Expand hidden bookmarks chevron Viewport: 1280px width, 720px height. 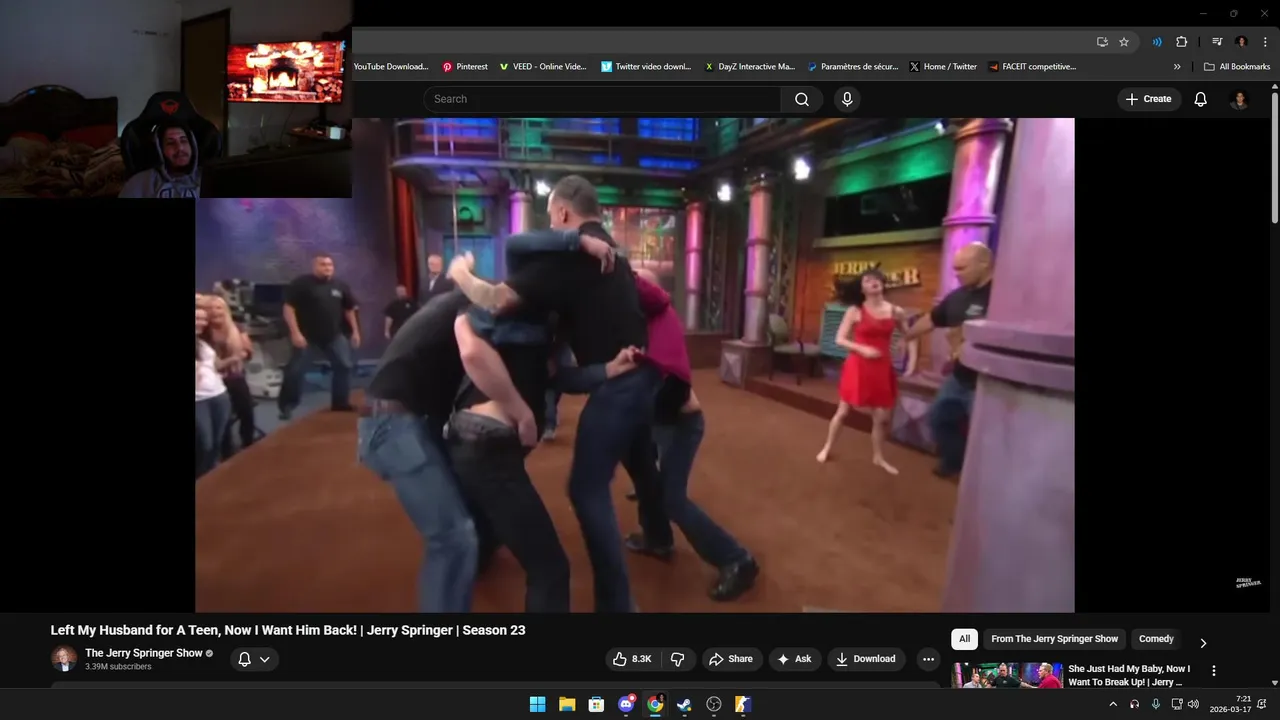[1177, 67]
